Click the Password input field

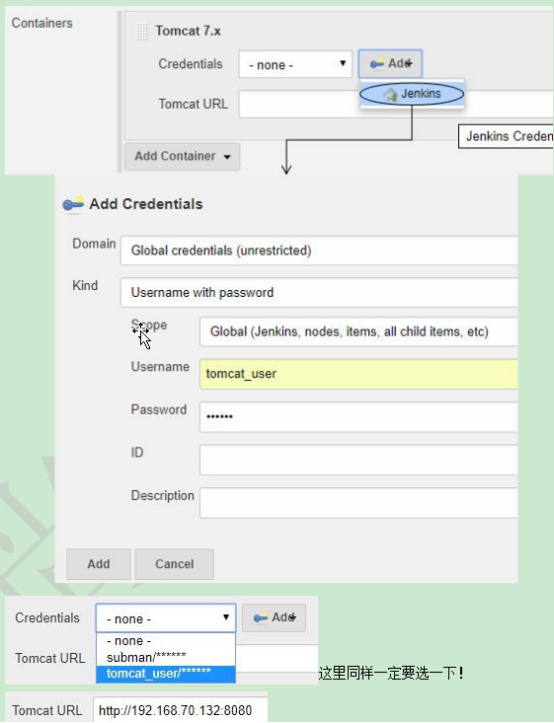pos(358,417)
